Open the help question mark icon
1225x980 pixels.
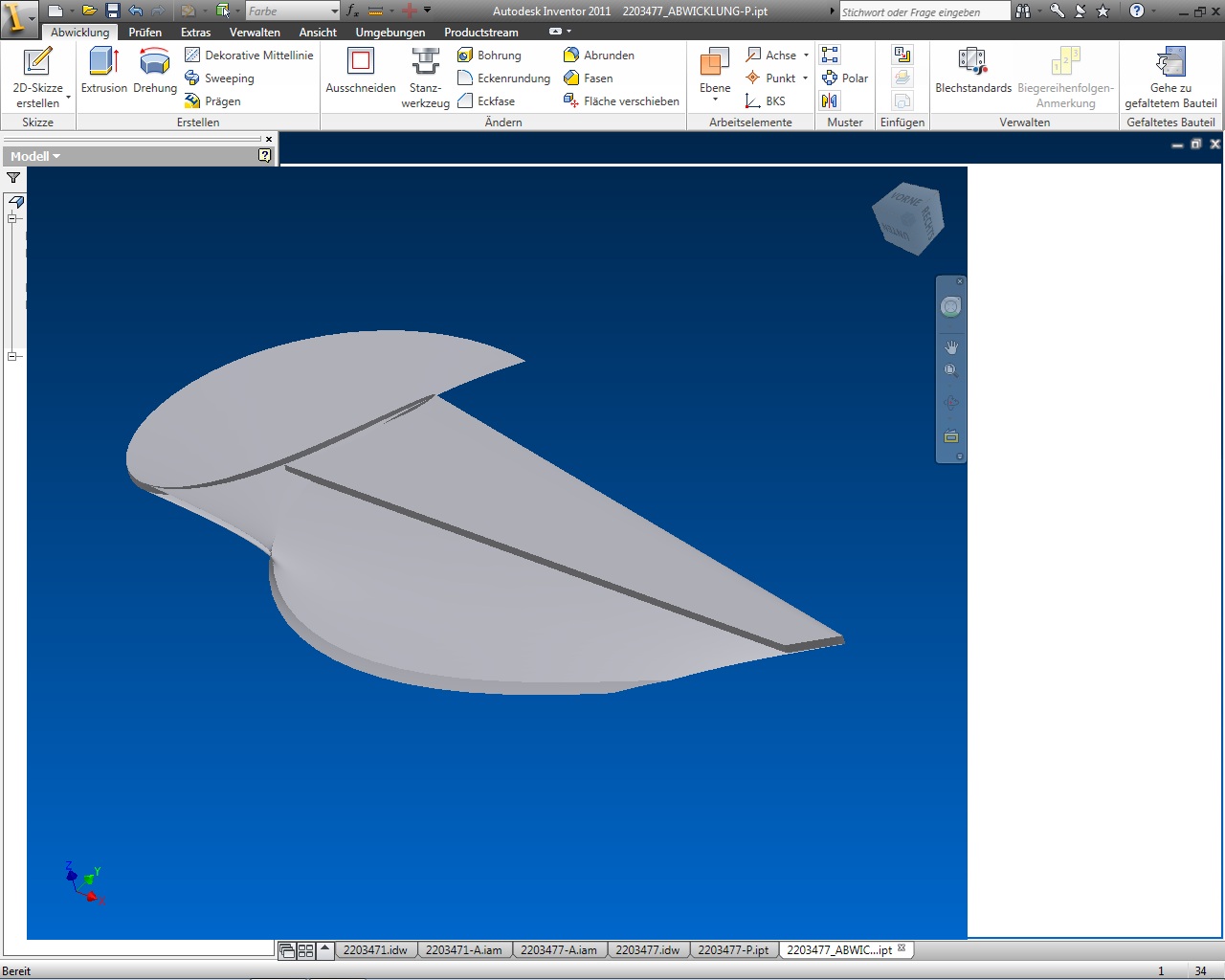click(1137, 11)
